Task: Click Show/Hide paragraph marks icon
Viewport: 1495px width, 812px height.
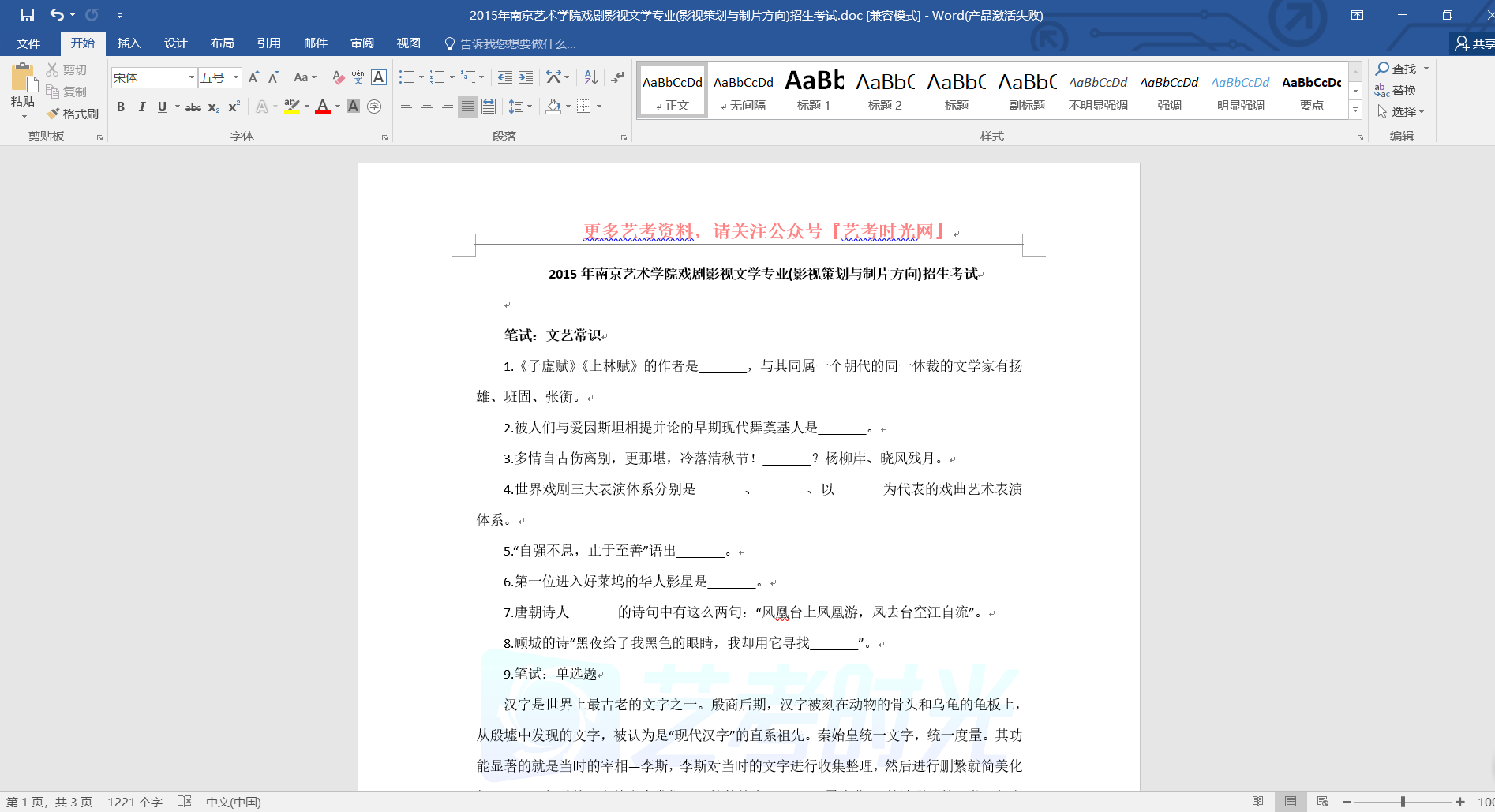Action: click(617, 77)
